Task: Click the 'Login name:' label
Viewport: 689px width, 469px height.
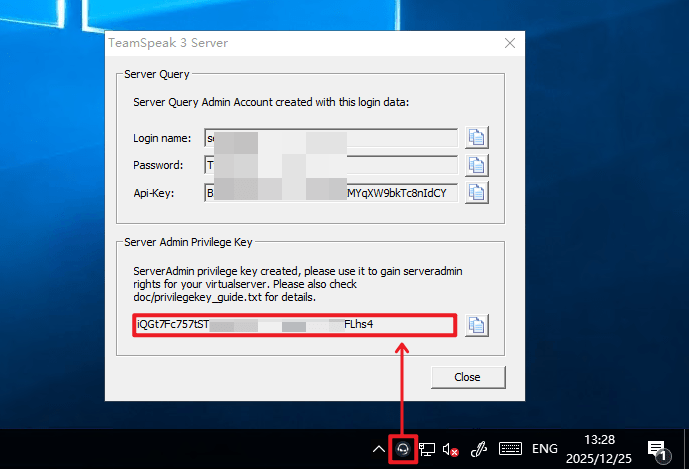Action: coord(162,138)
